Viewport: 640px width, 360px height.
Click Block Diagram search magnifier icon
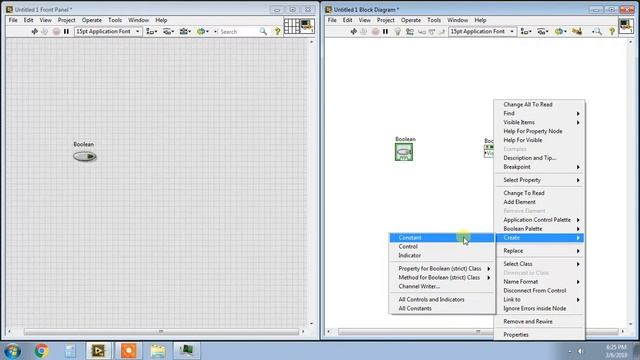[x=597, y=31]
